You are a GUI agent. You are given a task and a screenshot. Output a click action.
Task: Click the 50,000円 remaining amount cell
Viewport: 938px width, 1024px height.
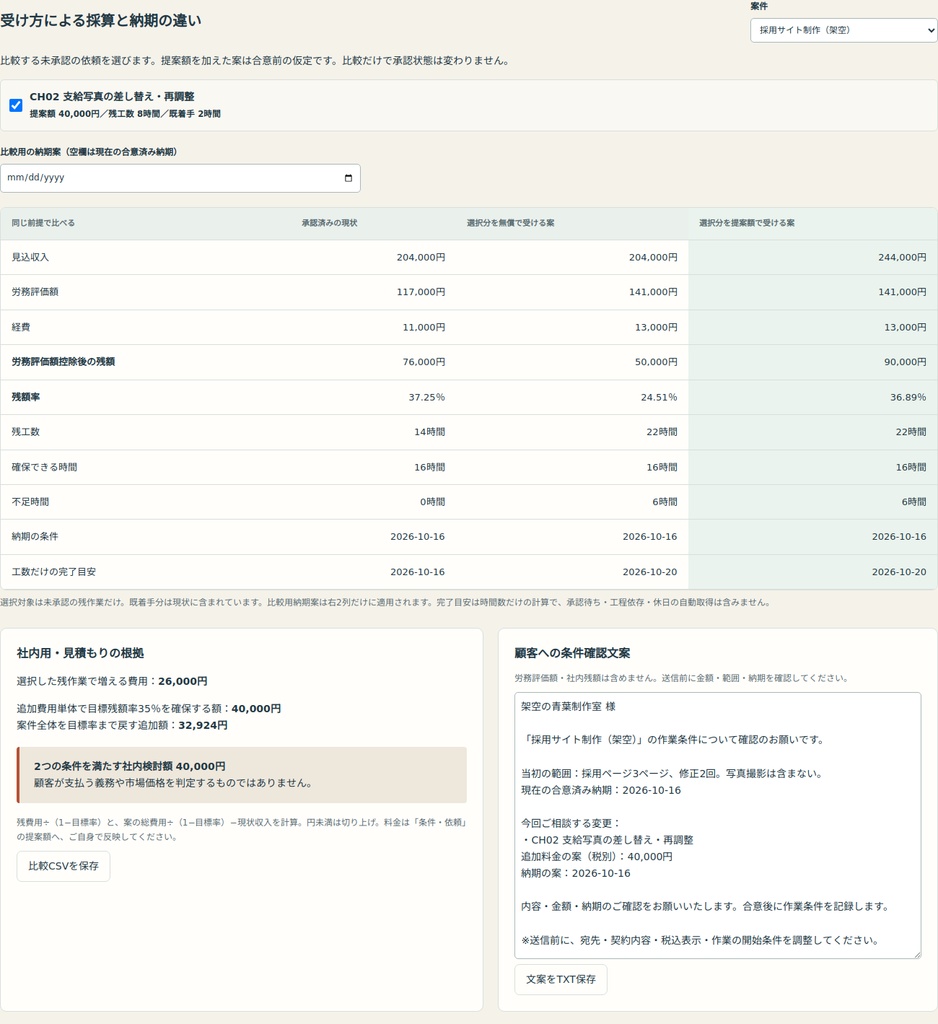click(656, 362)
